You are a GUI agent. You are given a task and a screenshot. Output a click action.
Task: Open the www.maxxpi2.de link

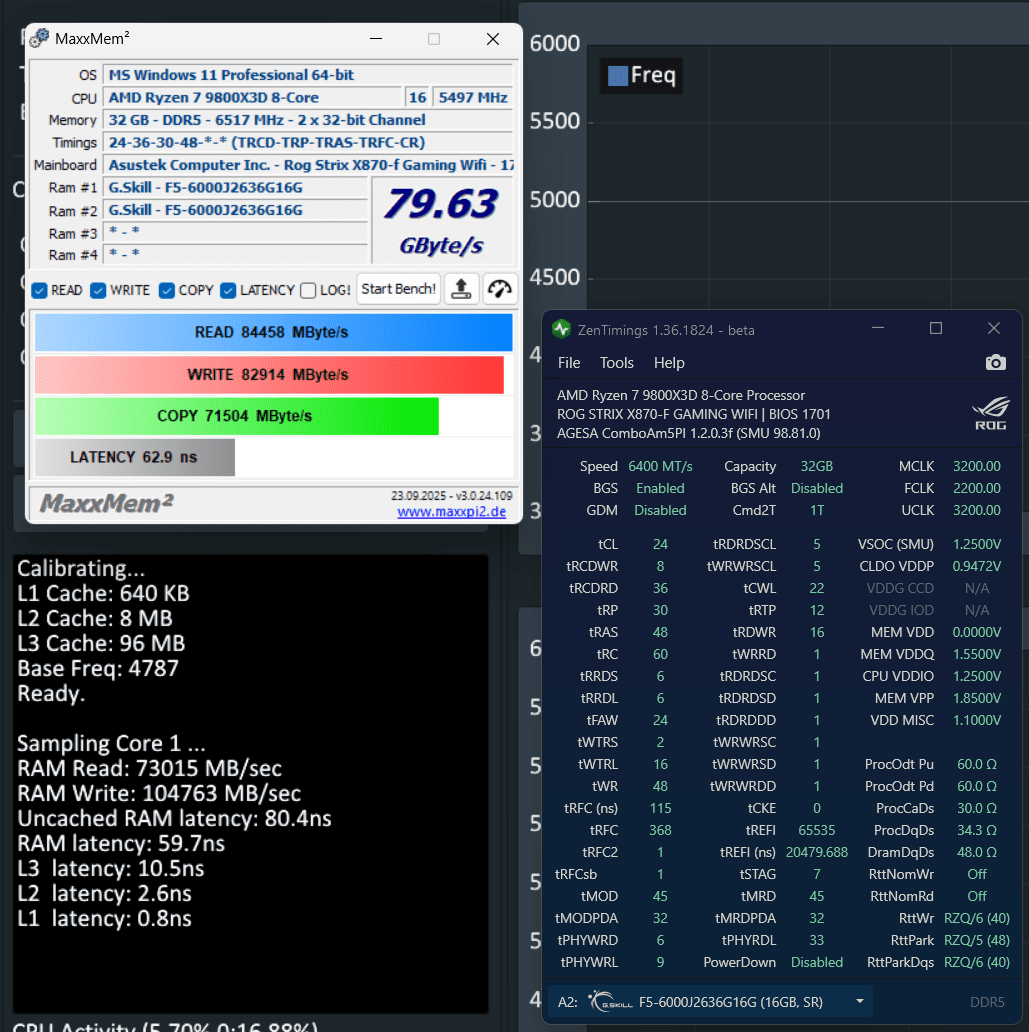[452, 511]
